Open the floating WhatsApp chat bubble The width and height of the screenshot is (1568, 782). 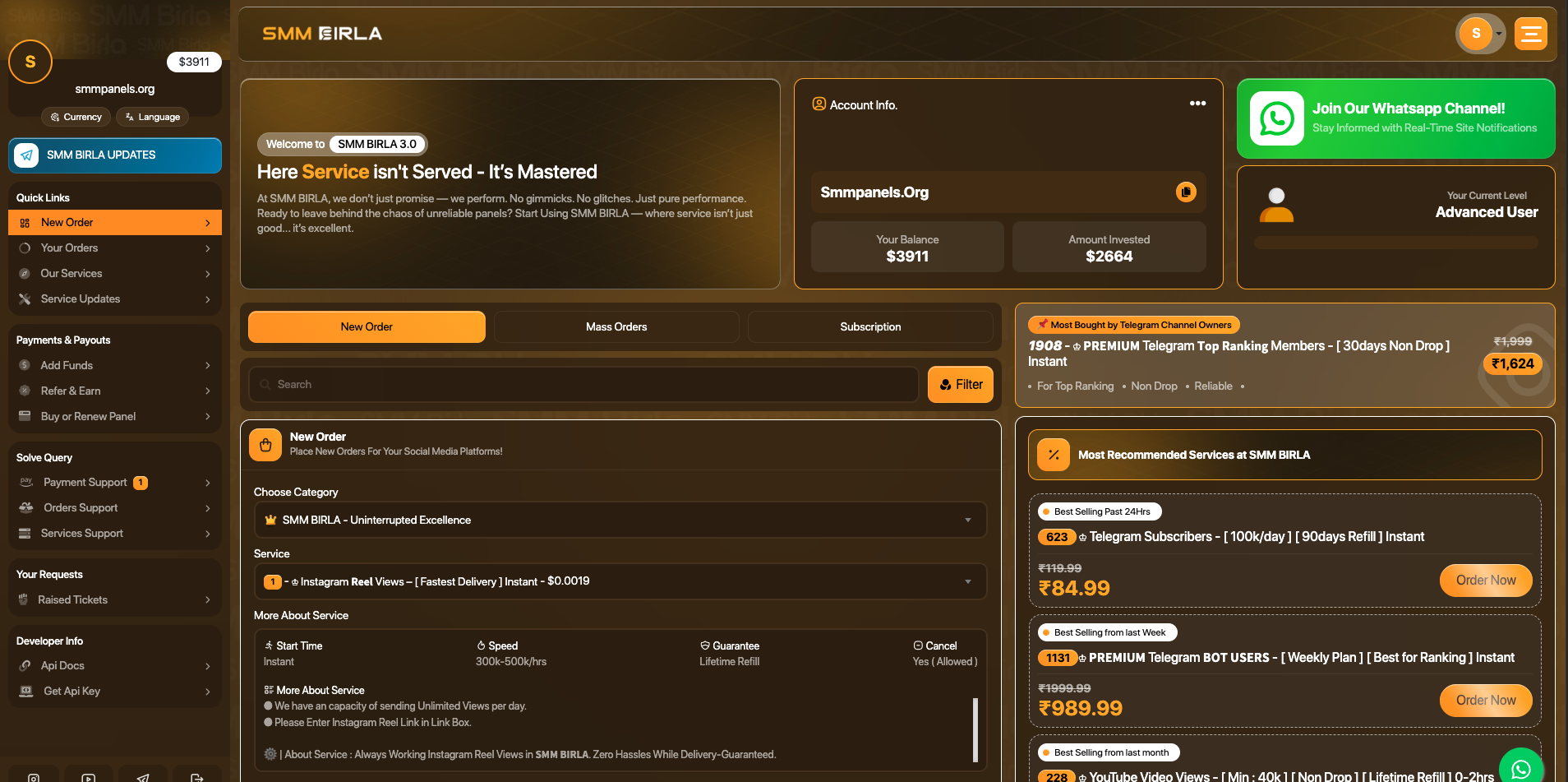click(1520, 767)
